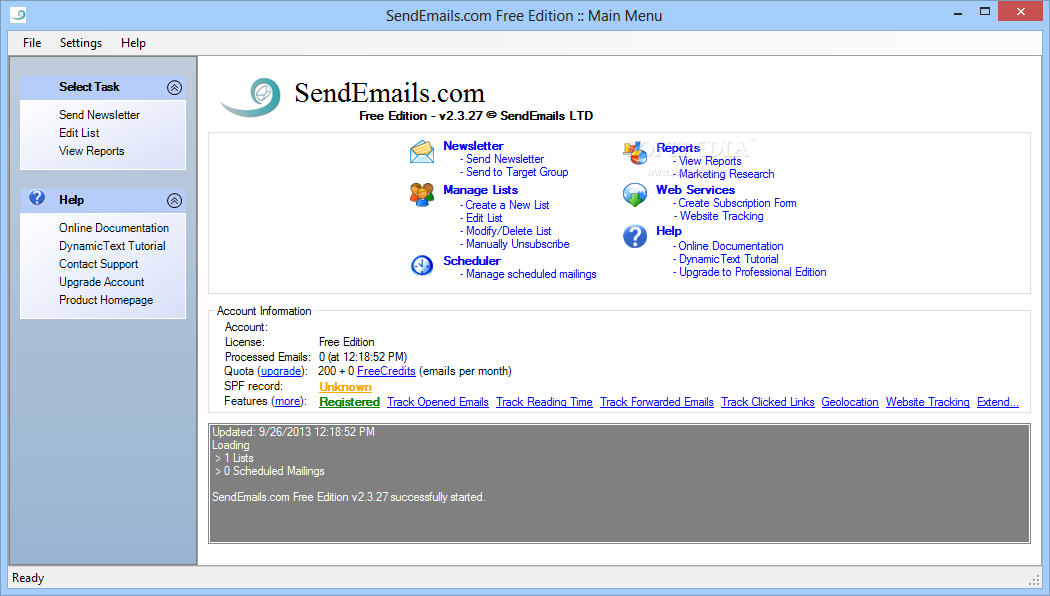
Task: Select View Reports in the Select Task panel
Action: pyautogui.click(x=92, y=151)
